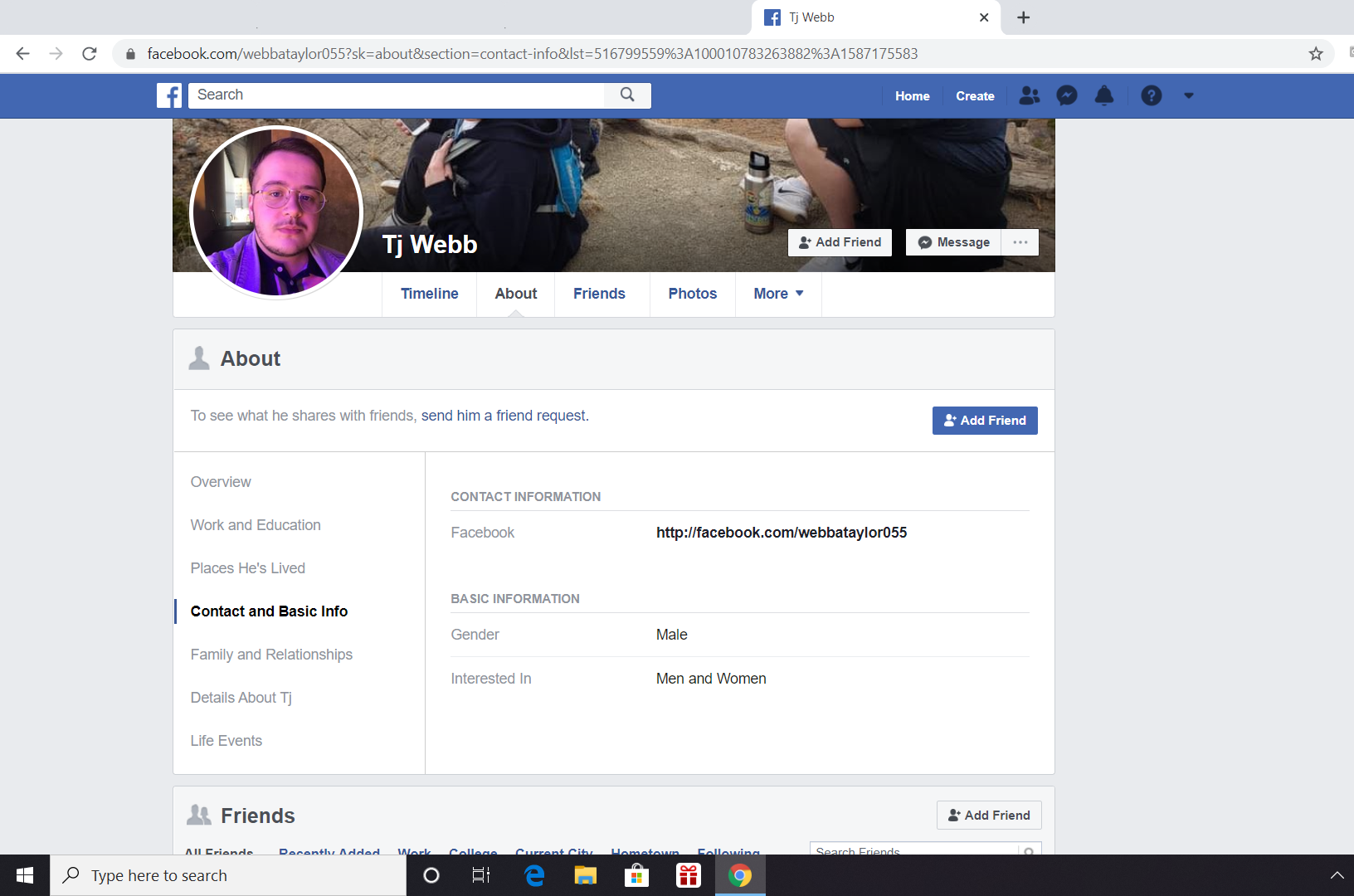Click Add Friend on cover photo
The image size is (1354, 896).
[x=840, y=242]
